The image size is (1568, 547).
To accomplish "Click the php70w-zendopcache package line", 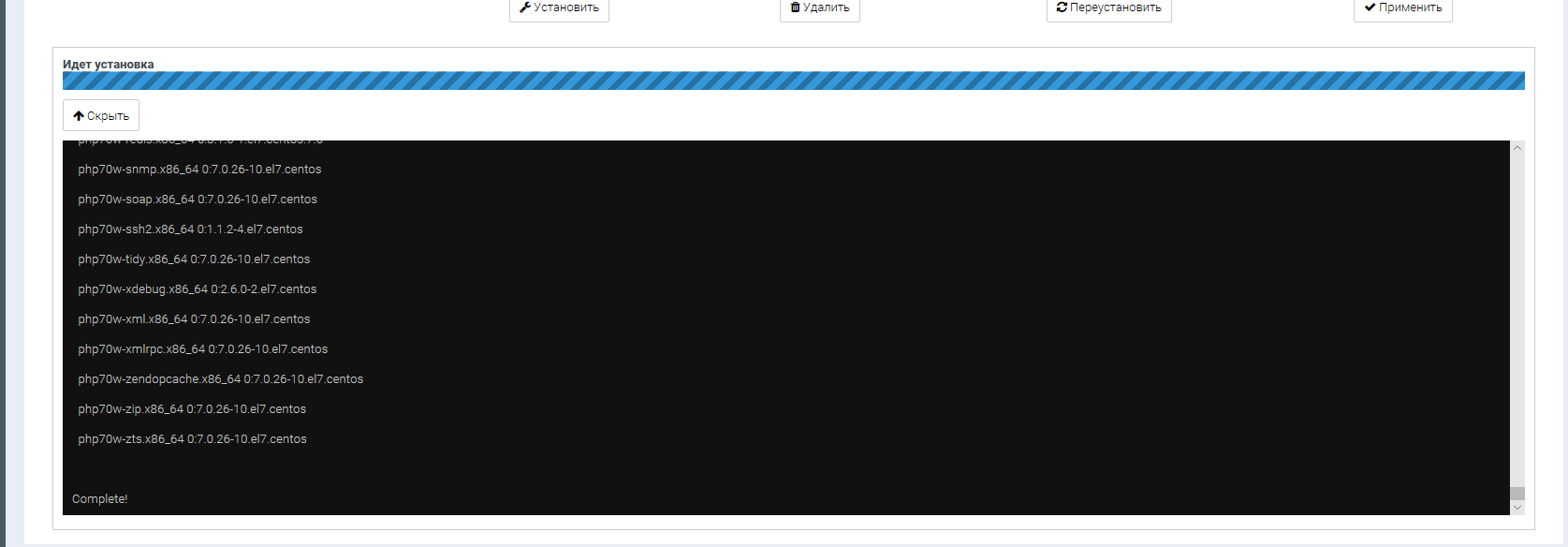I will tap(220, 379).
